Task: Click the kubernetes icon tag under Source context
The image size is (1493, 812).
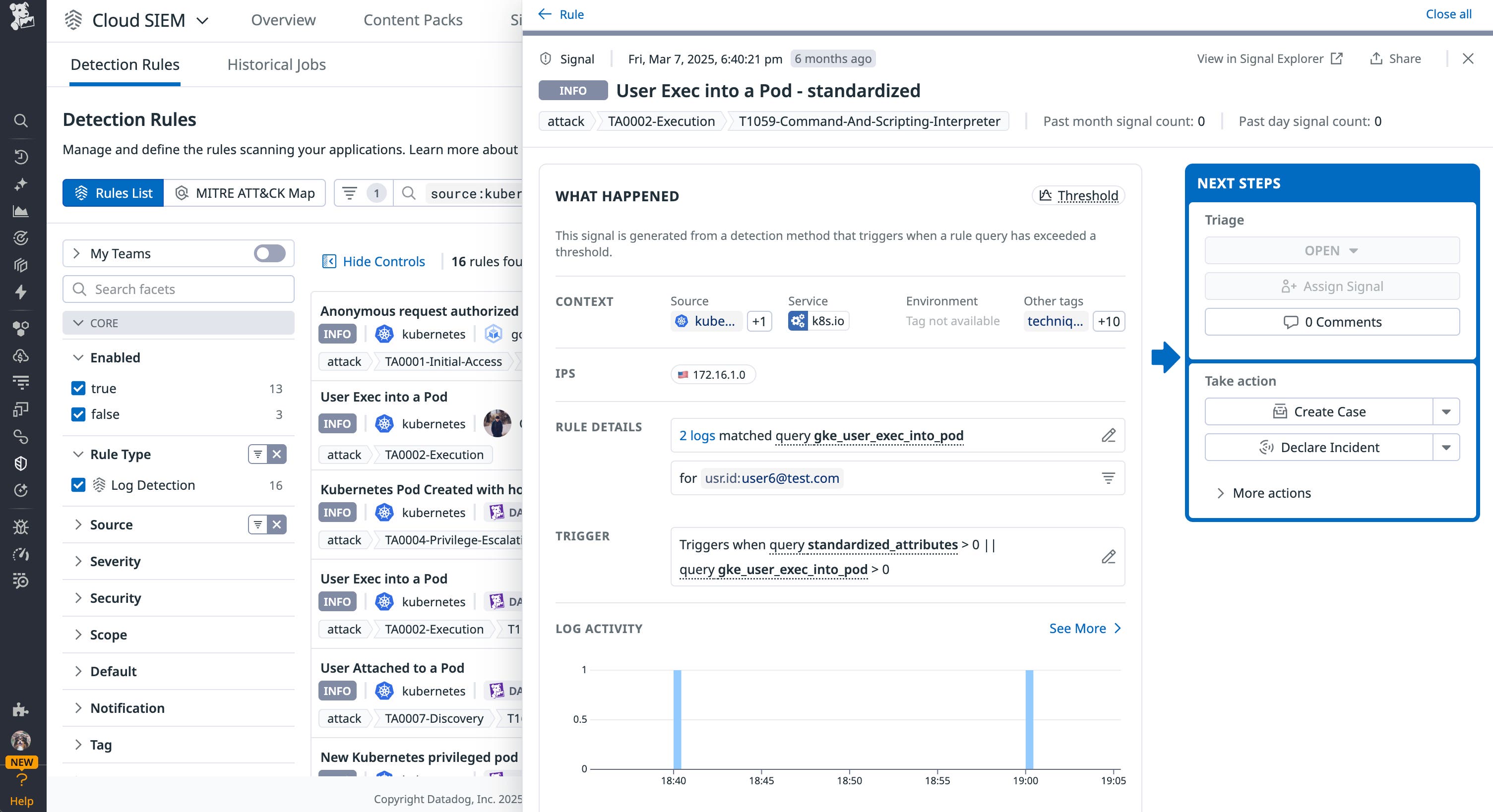Action: coord(681,321)
